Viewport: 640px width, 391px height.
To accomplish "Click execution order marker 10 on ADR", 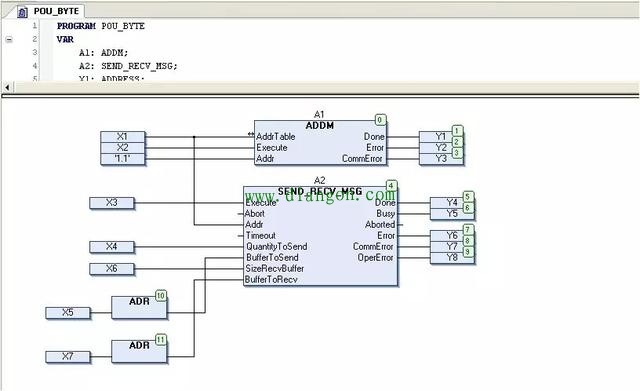I will (161, 295).
